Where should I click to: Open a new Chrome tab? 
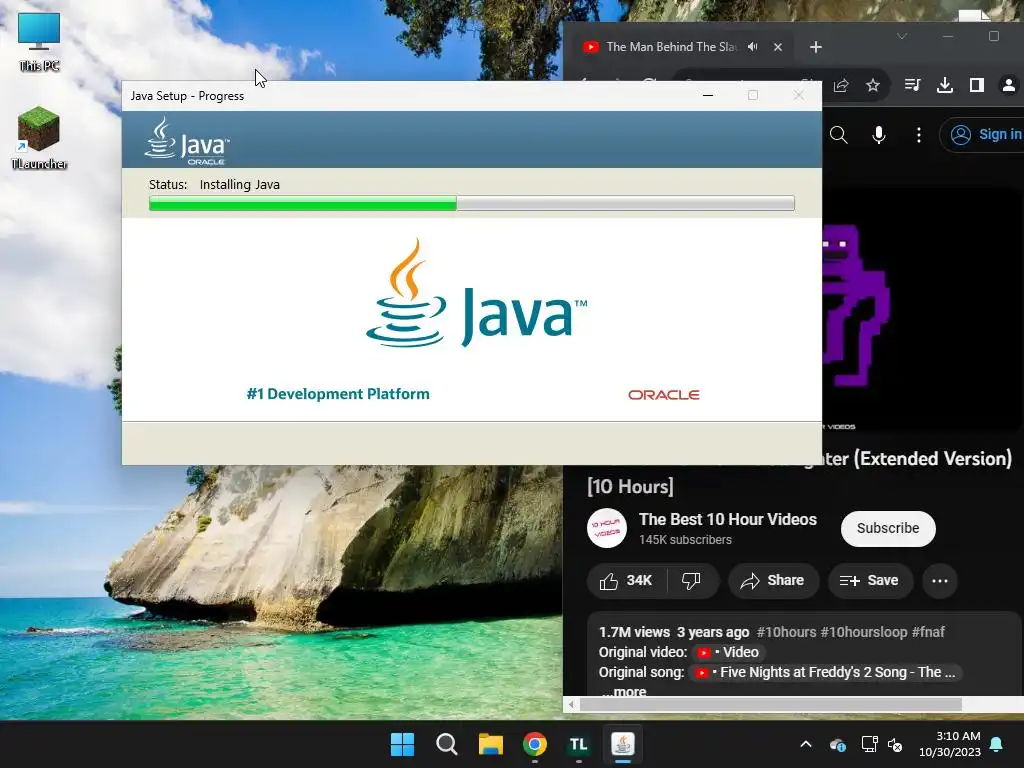(x=816, y=47)
